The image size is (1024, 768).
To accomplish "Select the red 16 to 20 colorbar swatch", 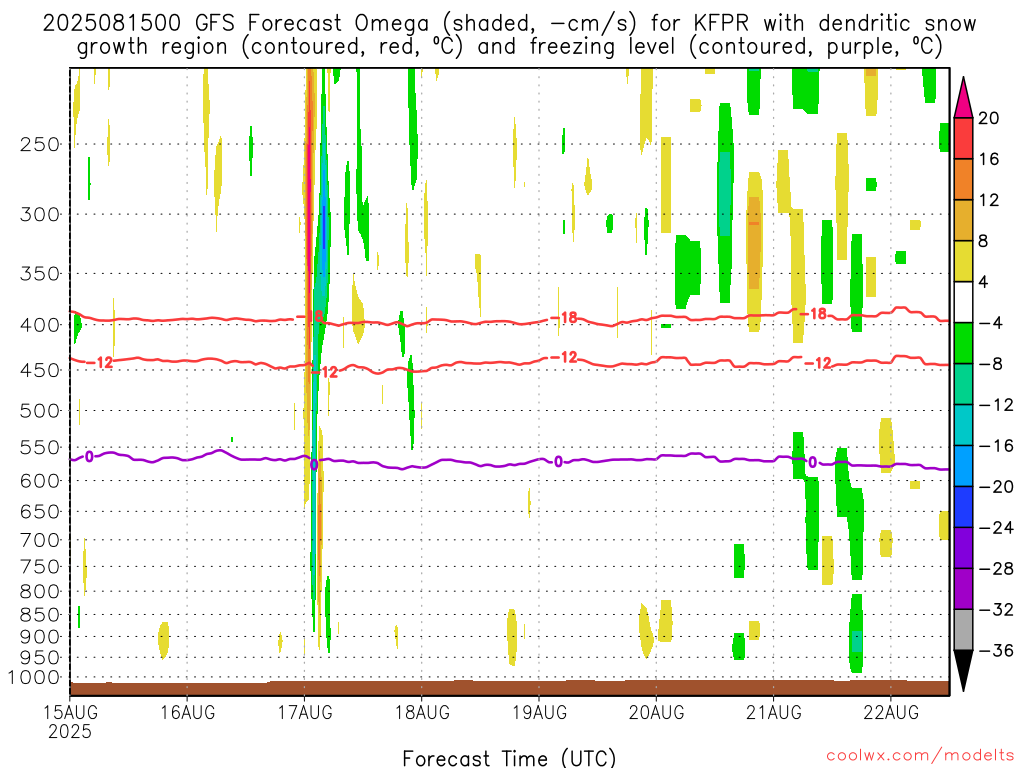I will (963, 138).
